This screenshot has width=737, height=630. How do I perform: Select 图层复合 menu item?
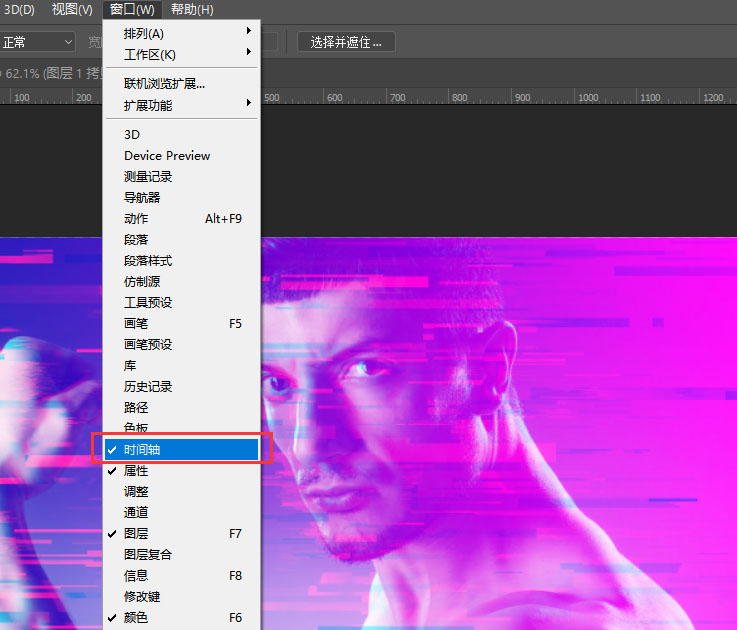coord(181,555)
